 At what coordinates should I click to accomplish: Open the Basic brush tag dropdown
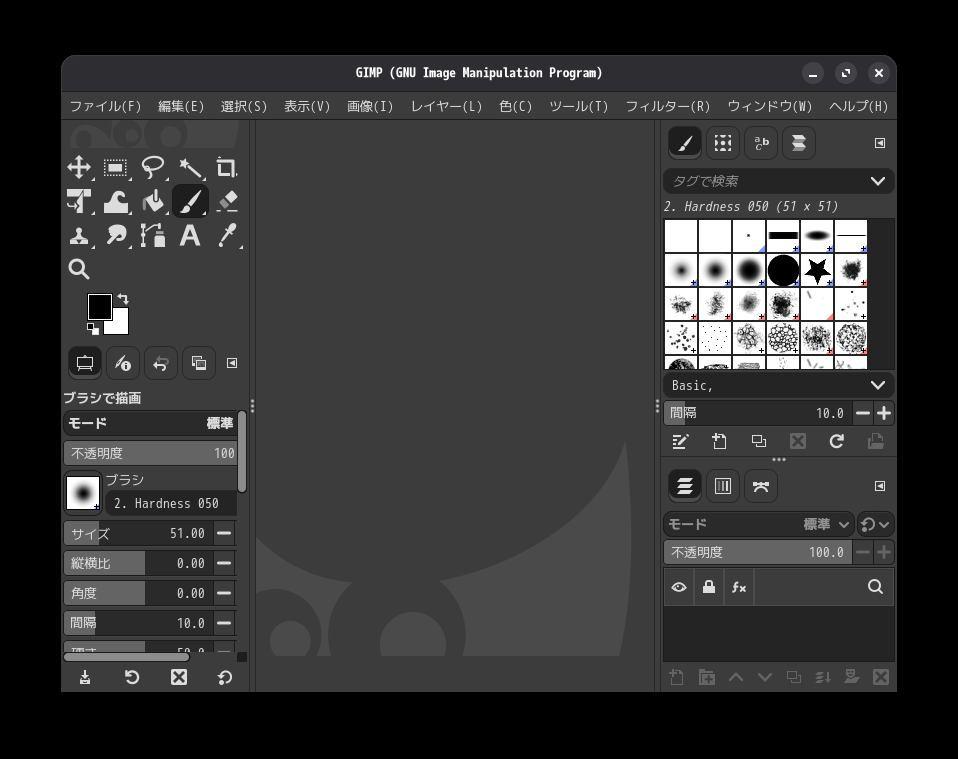pos(877,385)
